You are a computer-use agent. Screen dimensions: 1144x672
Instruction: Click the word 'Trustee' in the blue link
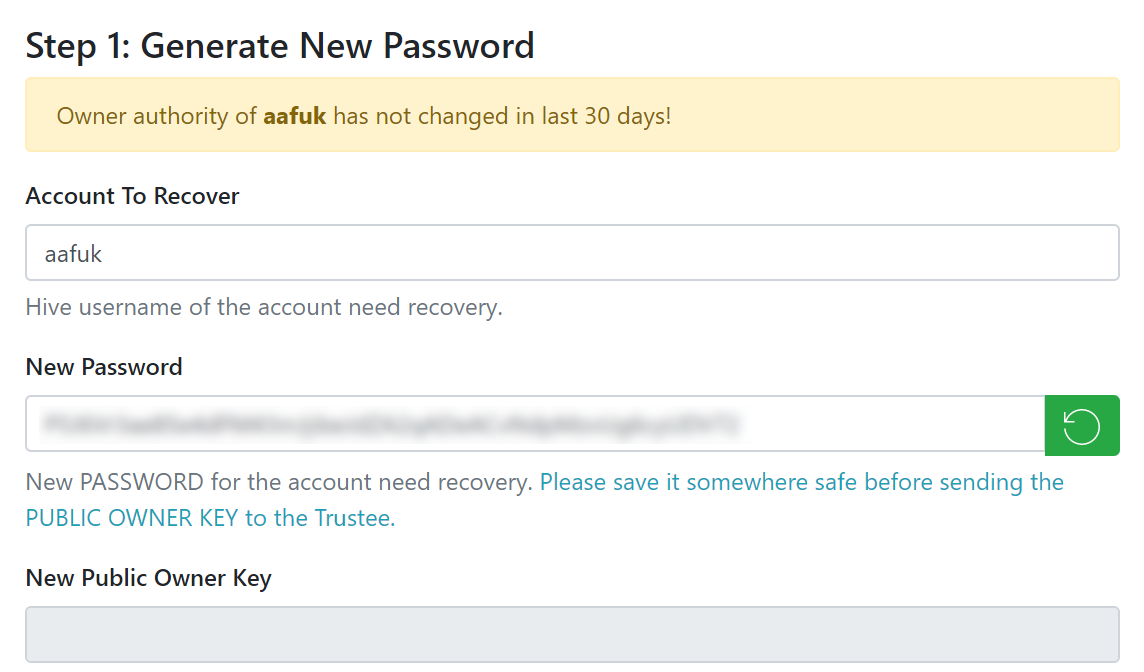click(x=354, y=518)
